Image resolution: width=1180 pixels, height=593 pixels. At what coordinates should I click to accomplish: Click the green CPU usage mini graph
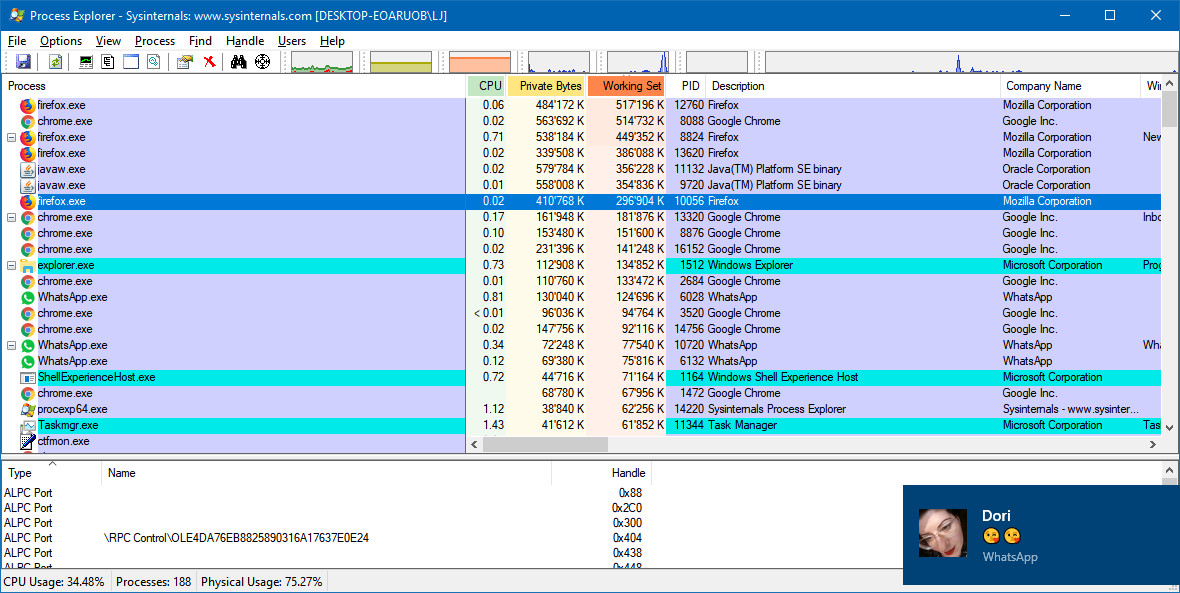tap(322, 62)
